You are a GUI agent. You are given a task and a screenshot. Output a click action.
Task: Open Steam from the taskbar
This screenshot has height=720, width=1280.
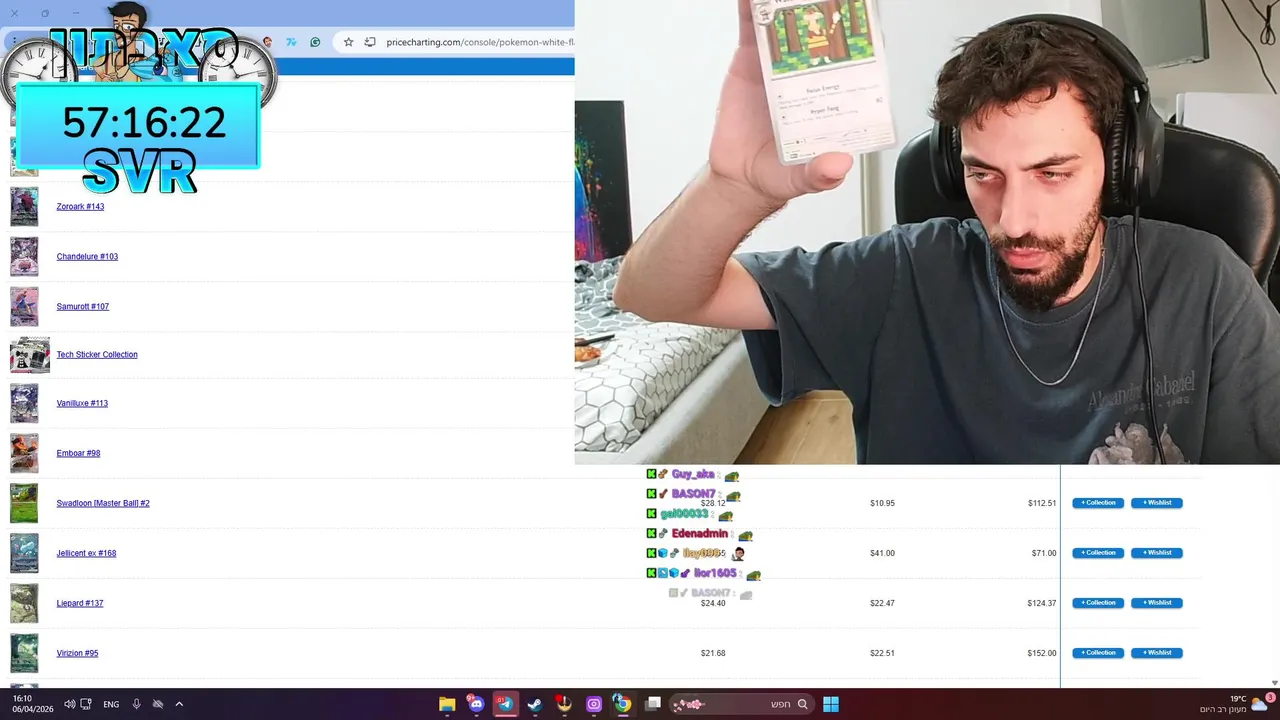535,704
